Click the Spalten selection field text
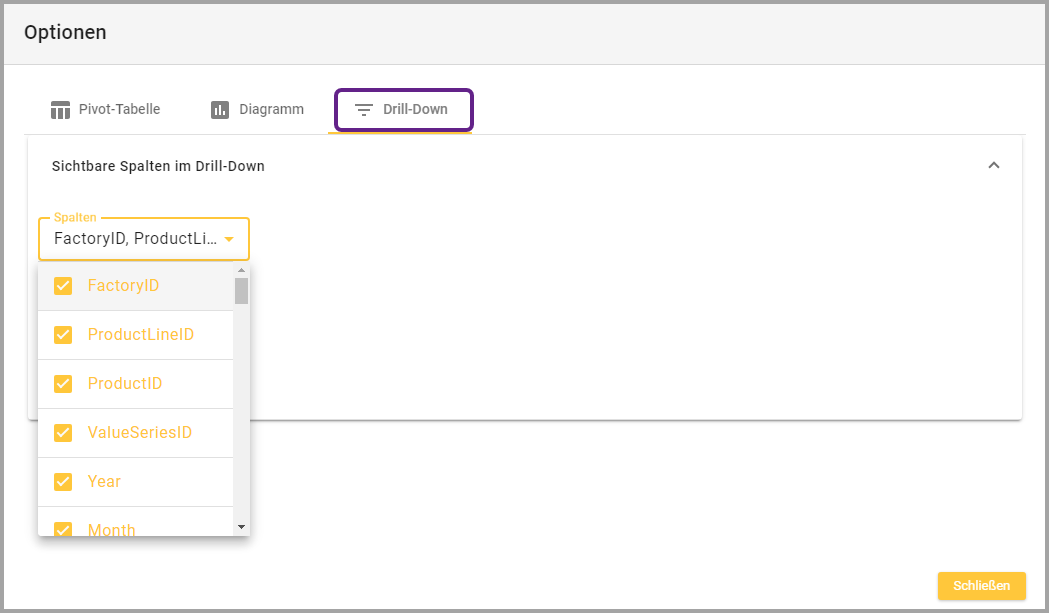1049x613 pixels. (134, 239)
